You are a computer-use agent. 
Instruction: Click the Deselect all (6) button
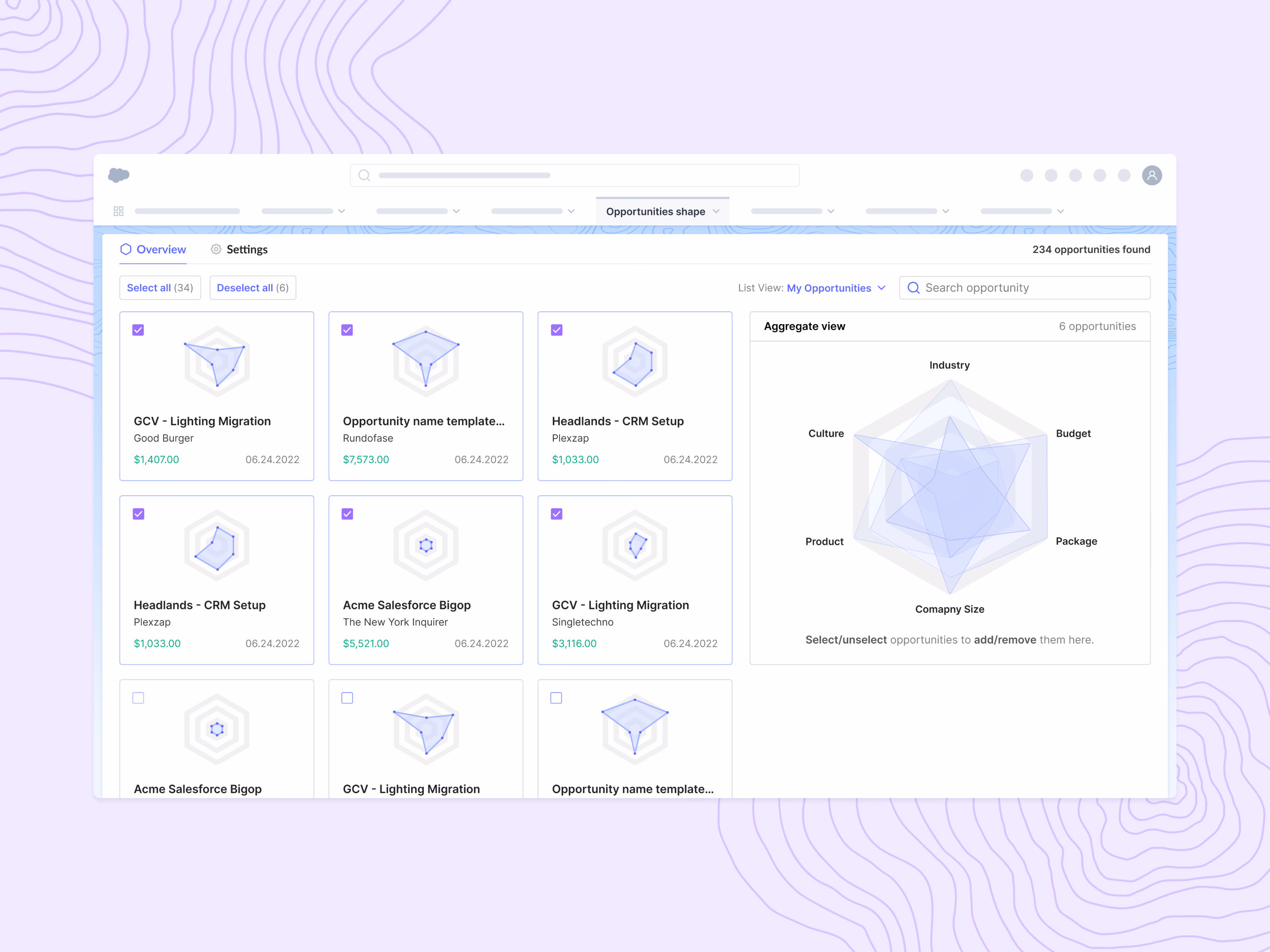[x=253, y=288]
